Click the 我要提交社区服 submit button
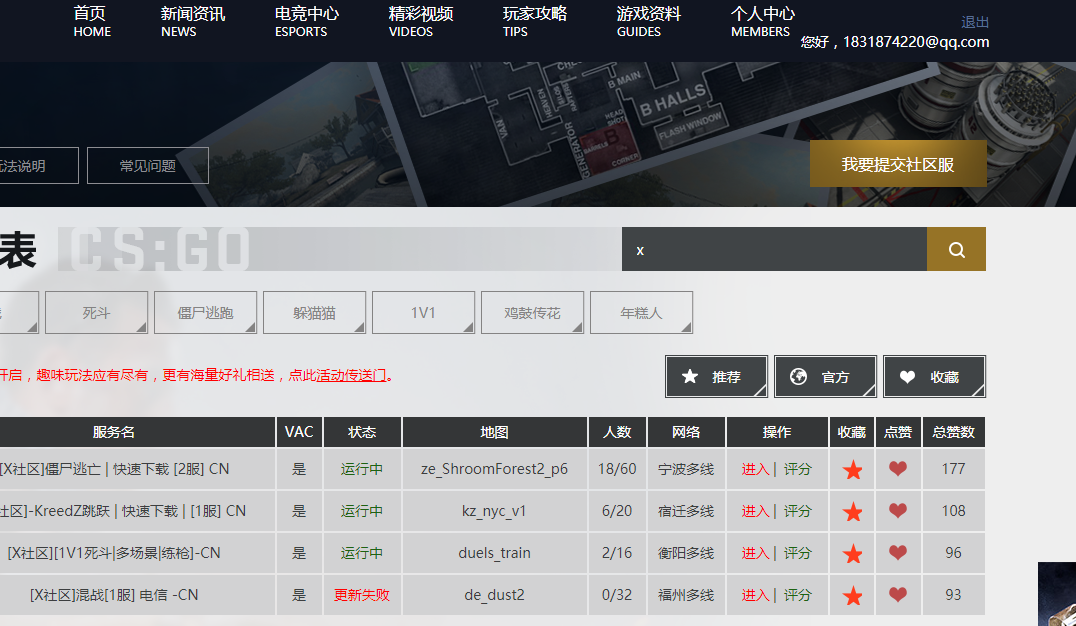The image size is (1076, 626). pyautogui.click(x=897, y=163)
